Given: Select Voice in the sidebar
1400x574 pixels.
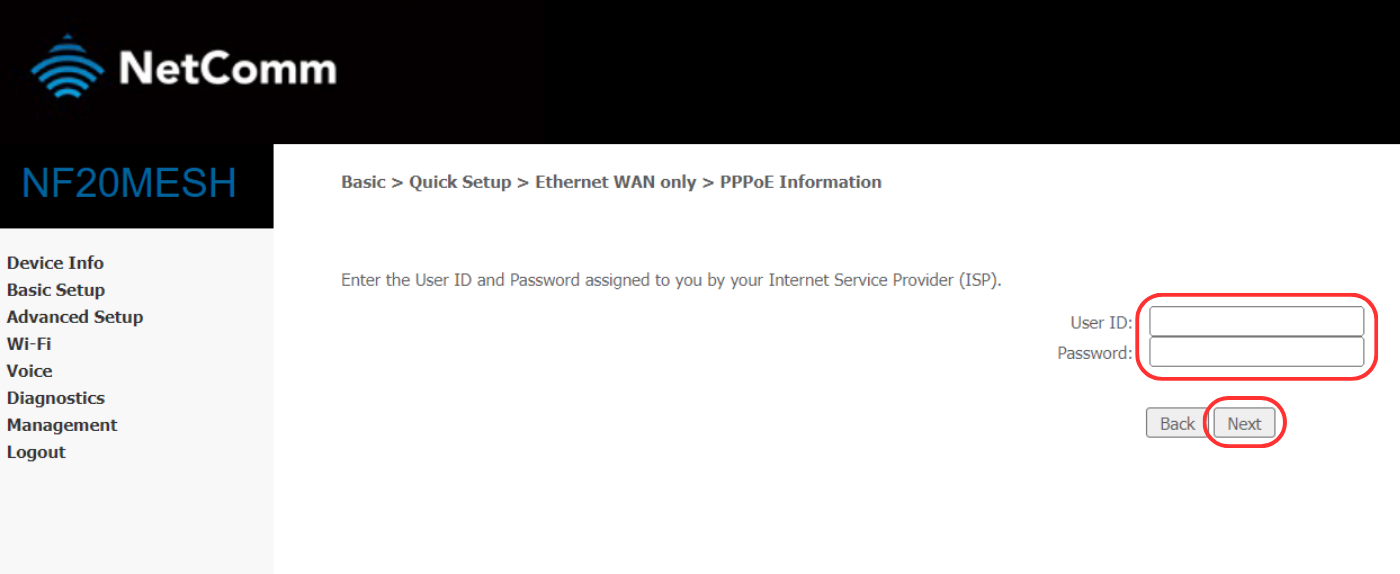Looking at the screenshot, I should [29, 371].
